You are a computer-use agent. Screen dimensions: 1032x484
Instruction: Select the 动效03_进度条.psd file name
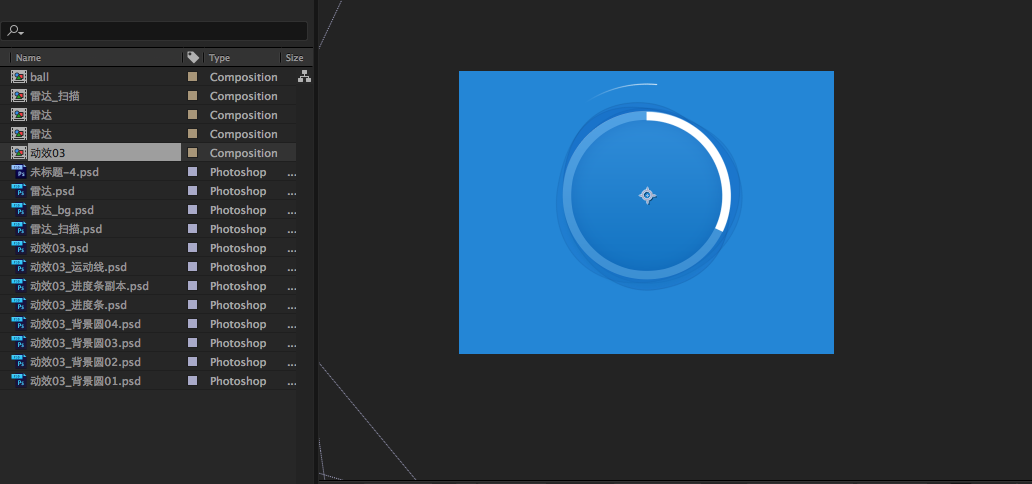[78, 305]
